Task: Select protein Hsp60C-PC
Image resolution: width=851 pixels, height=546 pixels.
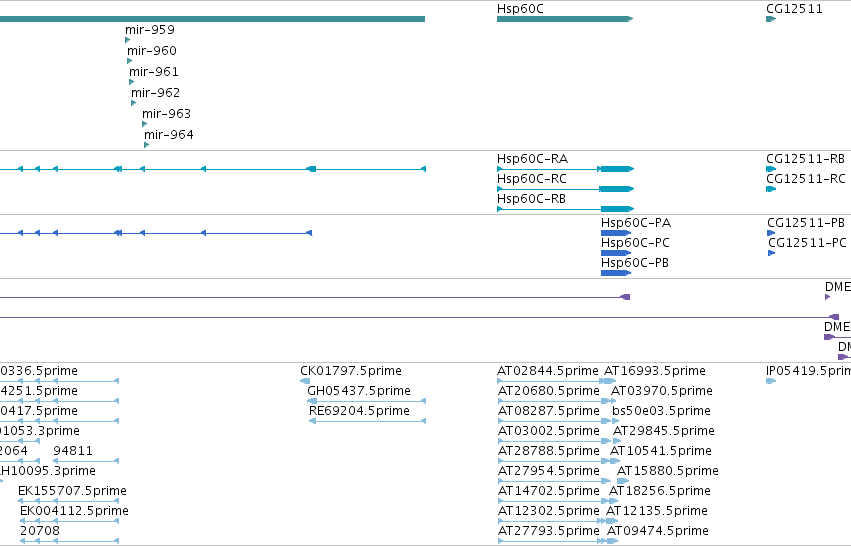Action: point(636,243)
